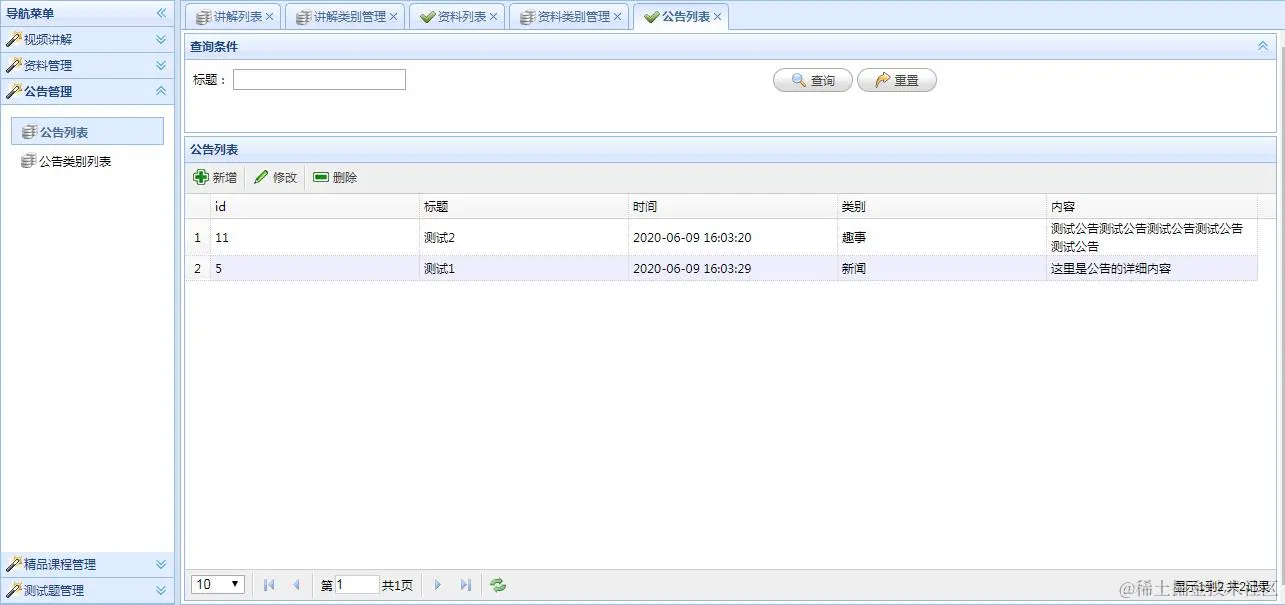This screenshot has height=605, width=1285.
Task: Open 公告类别列表 in the sidebar tree
Action: pyautogui.click(x=75, y=161)
